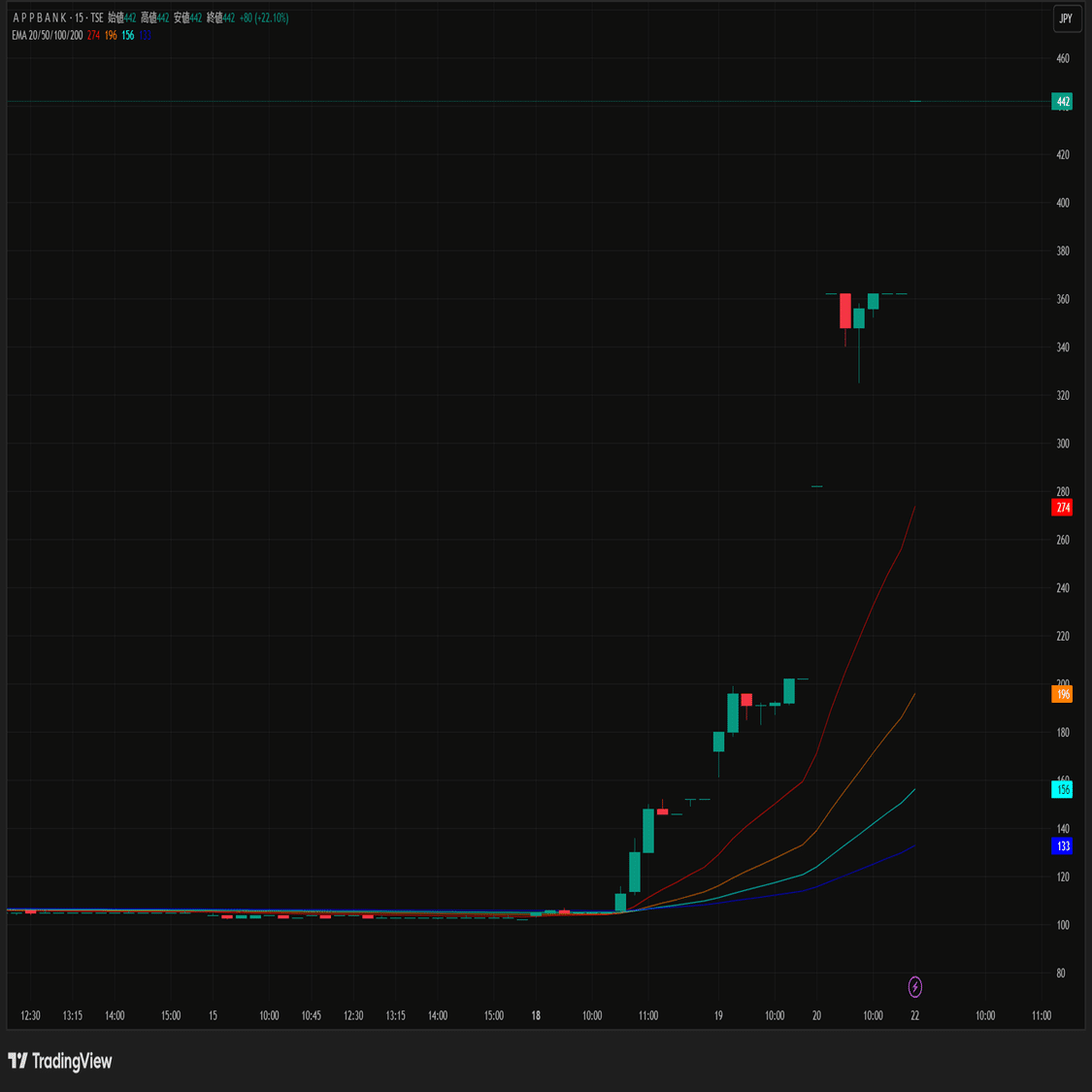Click the 20 date label on time axis
The image size is (1092, 1092).
click(x=816, y=1015)
